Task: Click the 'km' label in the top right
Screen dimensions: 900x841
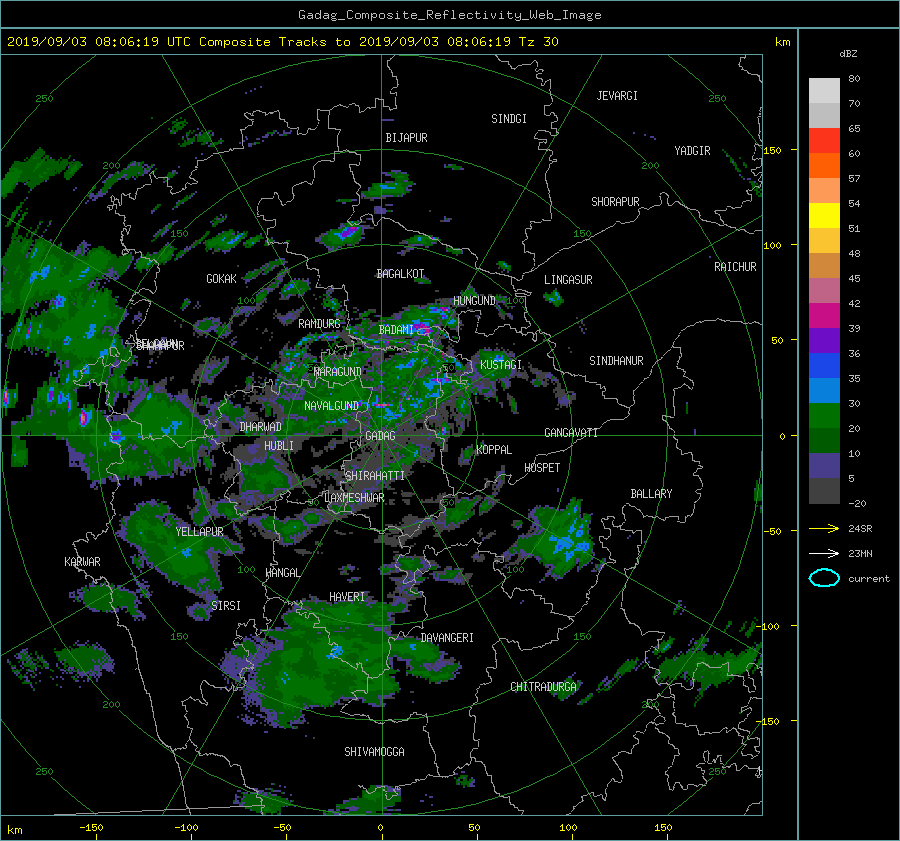Action: (782, 42)
